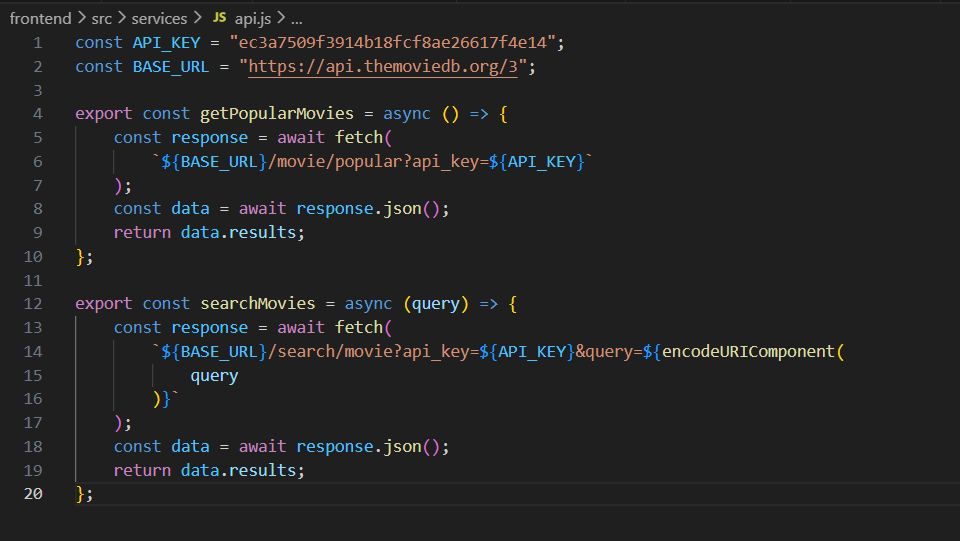Open the src breadcrumb segment
The width and height of the screenshot is (960, 541).
coord(102,18)
